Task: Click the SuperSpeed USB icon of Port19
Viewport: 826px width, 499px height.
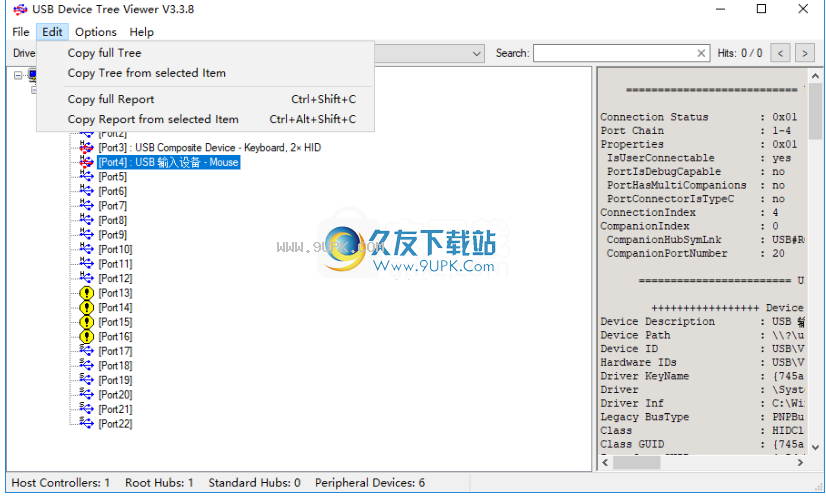Action: pyautogui.click(x=86, y=379)
